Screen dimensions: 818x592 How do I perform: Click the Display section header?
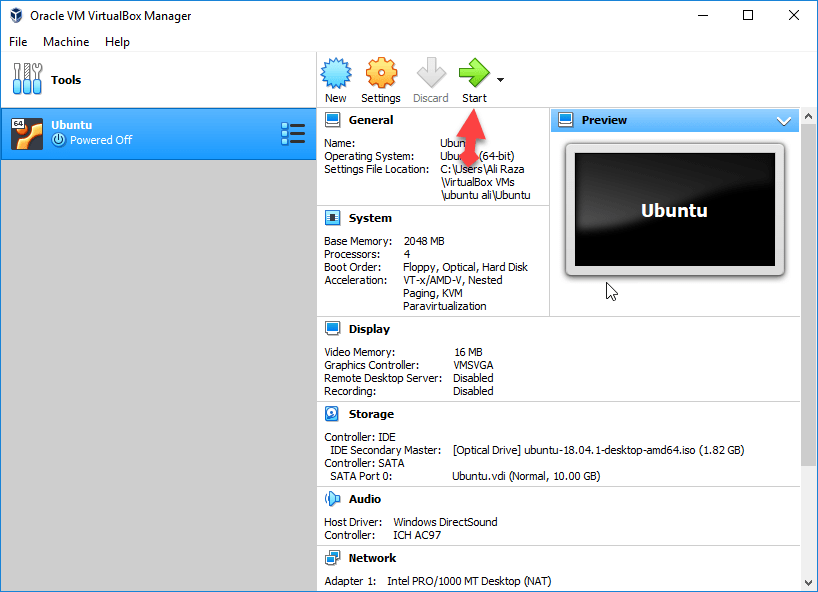click(x=369, y=329)
